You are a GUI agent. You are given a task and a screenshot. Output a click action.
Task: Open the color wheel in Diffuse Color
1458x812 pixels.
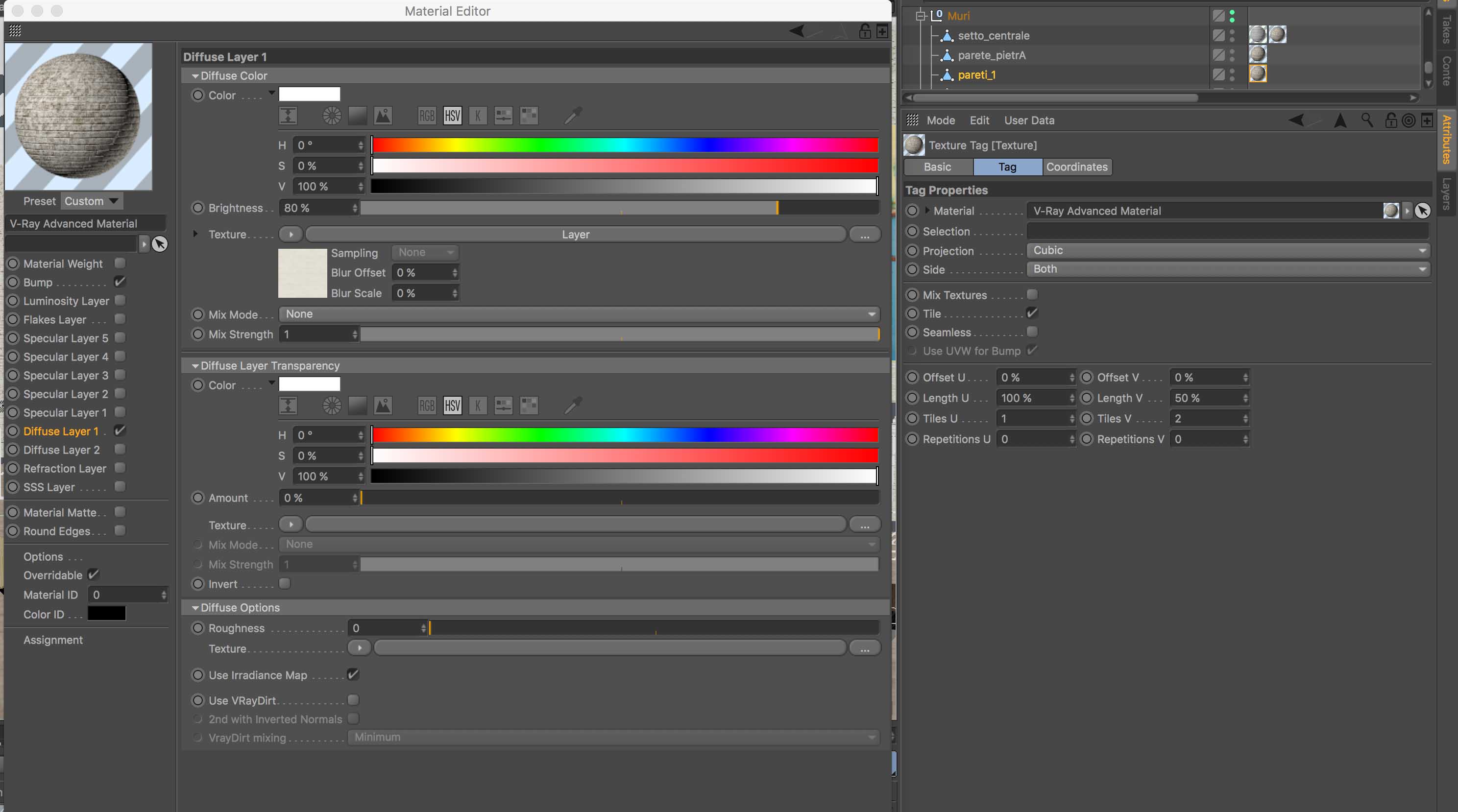pos(332,116)
